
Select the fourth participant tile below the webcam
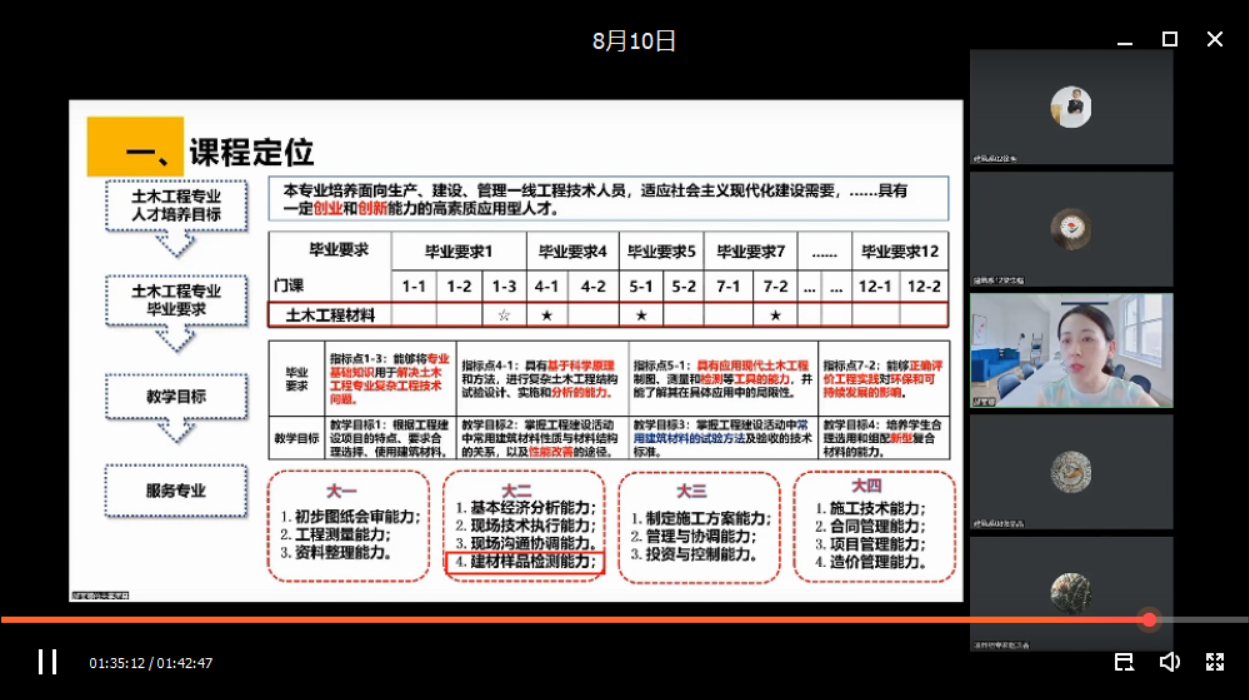pos(1071,471)
